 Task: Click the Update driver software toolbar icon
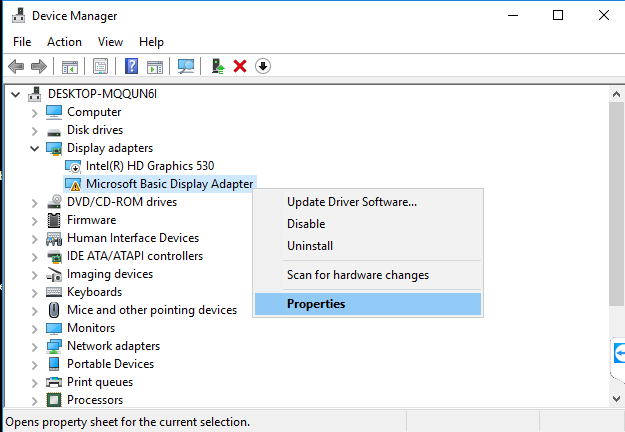[218, 66]
